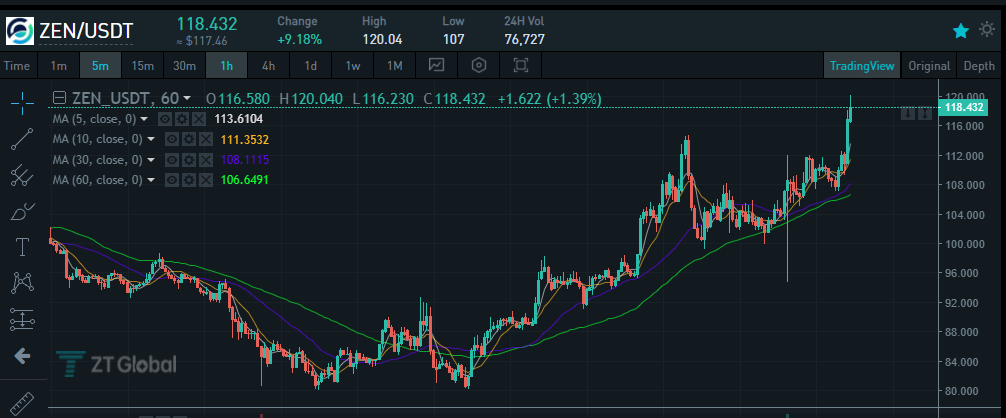Click the Low value 107
Viewport: 1006px width, 418px height.
[x=454, y=40]
